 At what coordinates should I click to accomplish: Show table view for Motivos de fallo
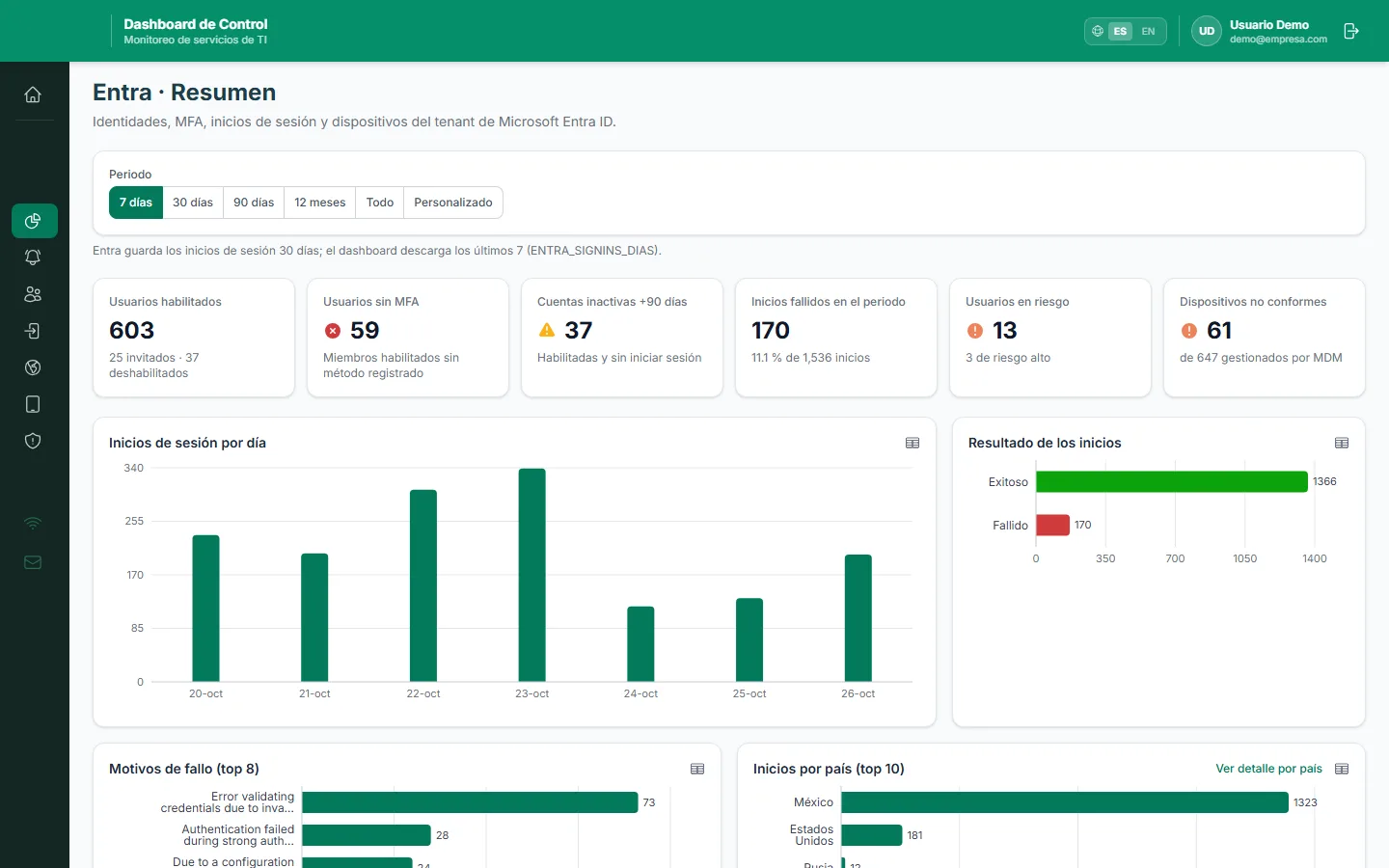697,769
